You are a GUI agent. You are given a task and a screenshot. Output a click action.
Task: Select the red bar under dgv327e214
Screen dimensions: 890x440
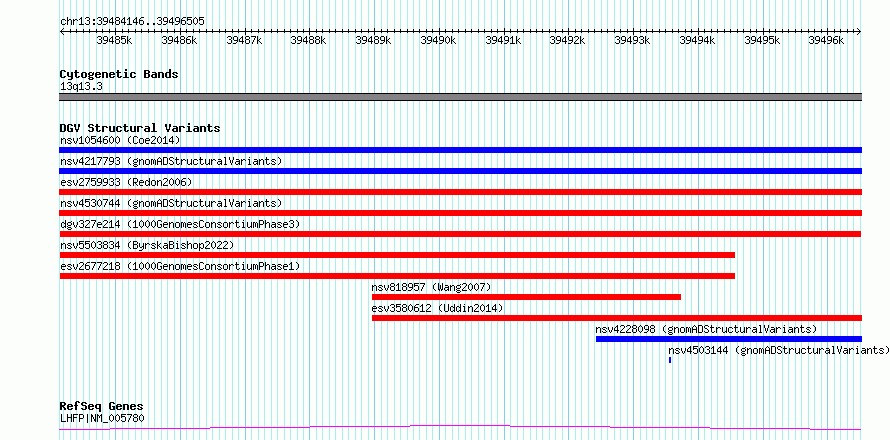[x=460, y=234]
